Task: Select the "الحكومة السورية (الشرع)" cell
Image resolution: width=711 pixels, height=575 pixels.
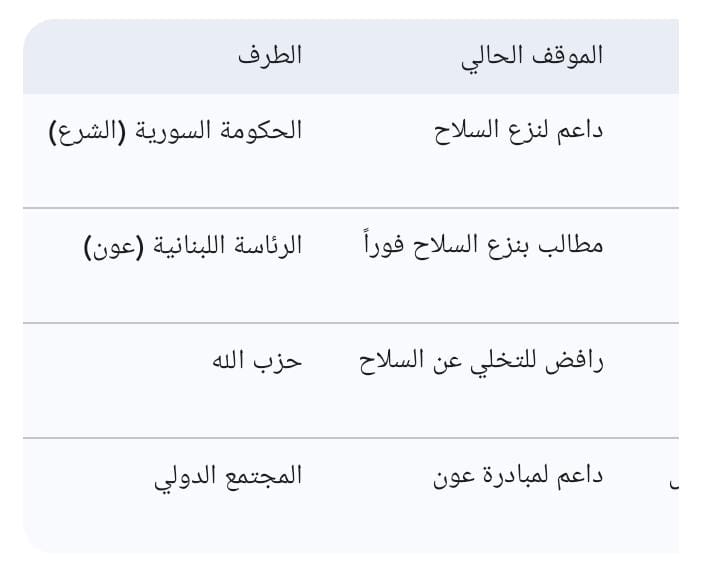Action: pyautogui.click(x=175, y=132)
